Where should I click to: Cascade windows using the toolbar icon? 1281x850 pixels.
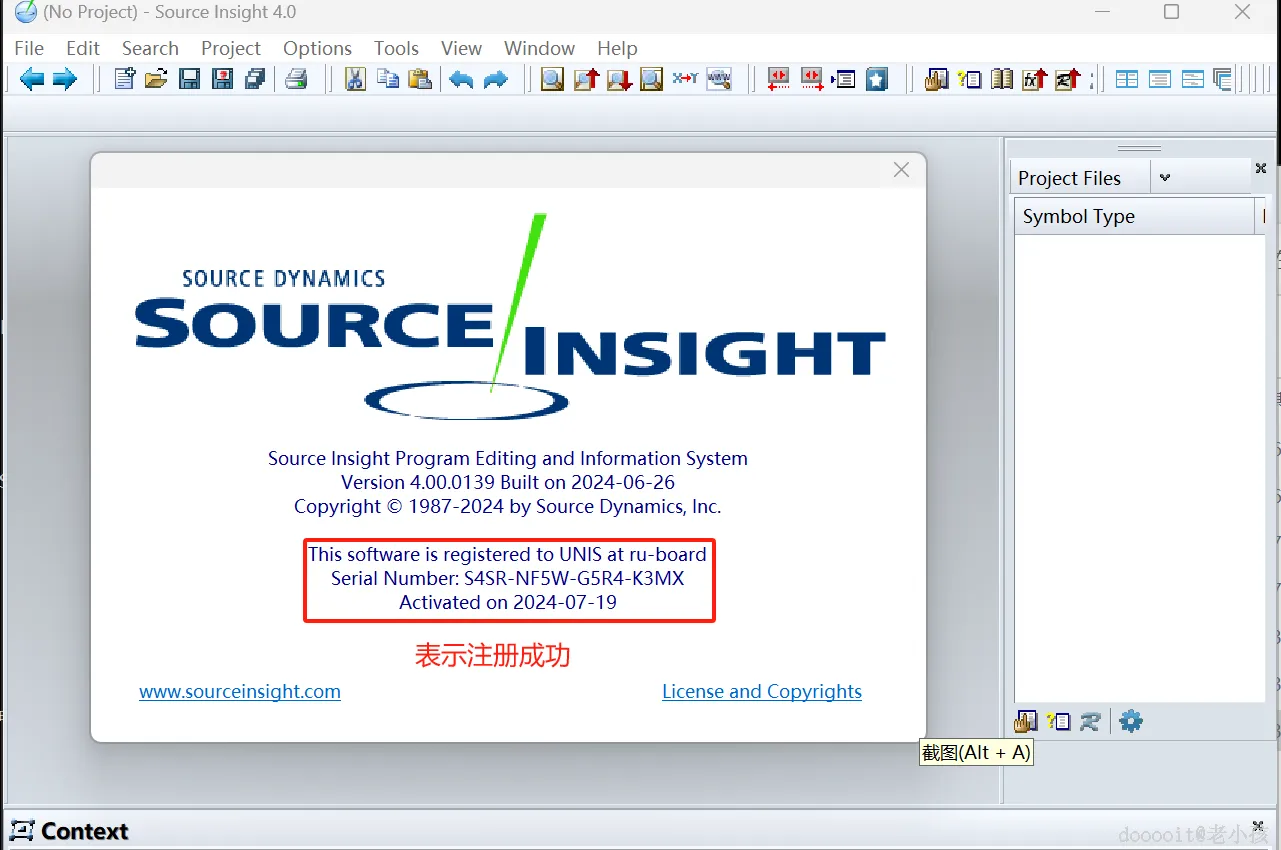click(x=1223, y=79)
